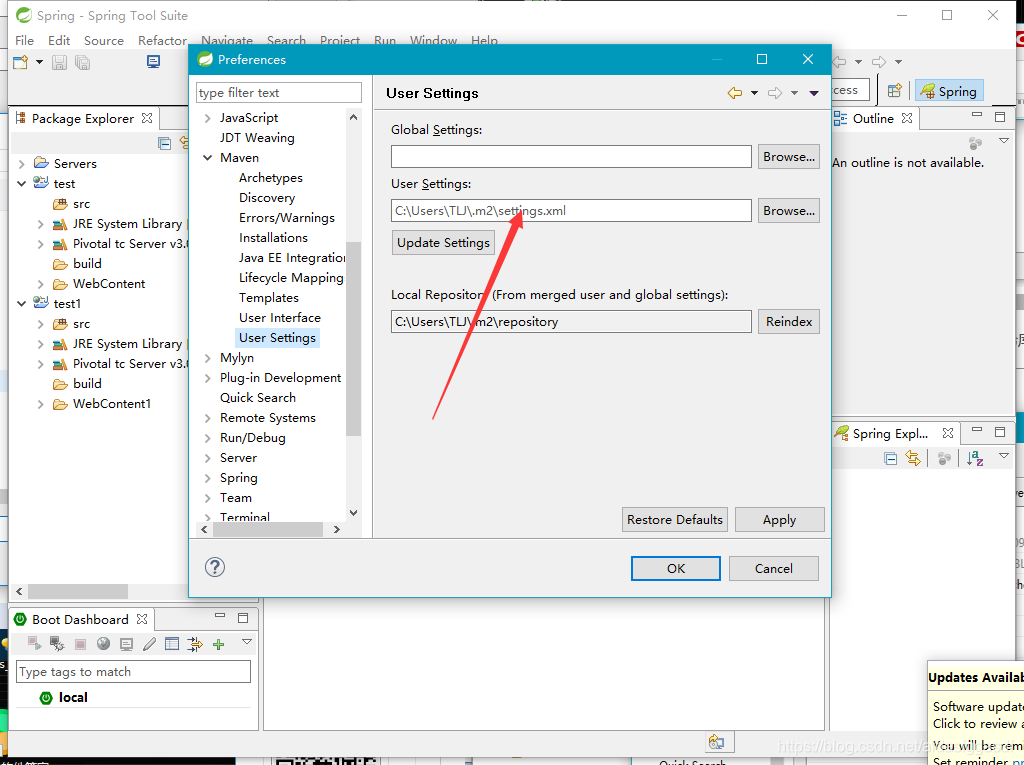Click Boot Dashboard start app icon
The height and width of the screenshot is (765, 1024).
pyautogui.click(x=34, y=643)
